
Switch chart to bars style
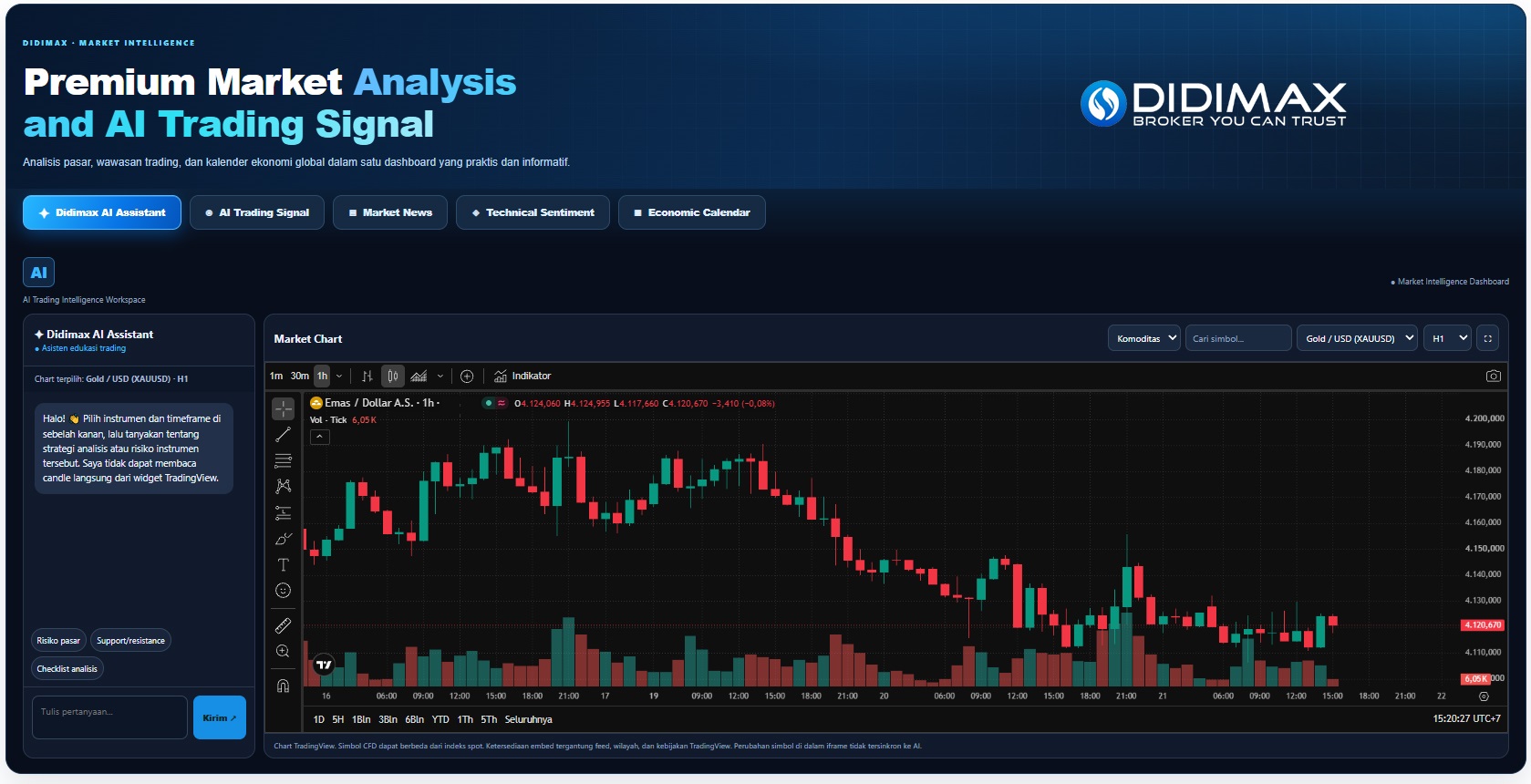pos(367,376)
